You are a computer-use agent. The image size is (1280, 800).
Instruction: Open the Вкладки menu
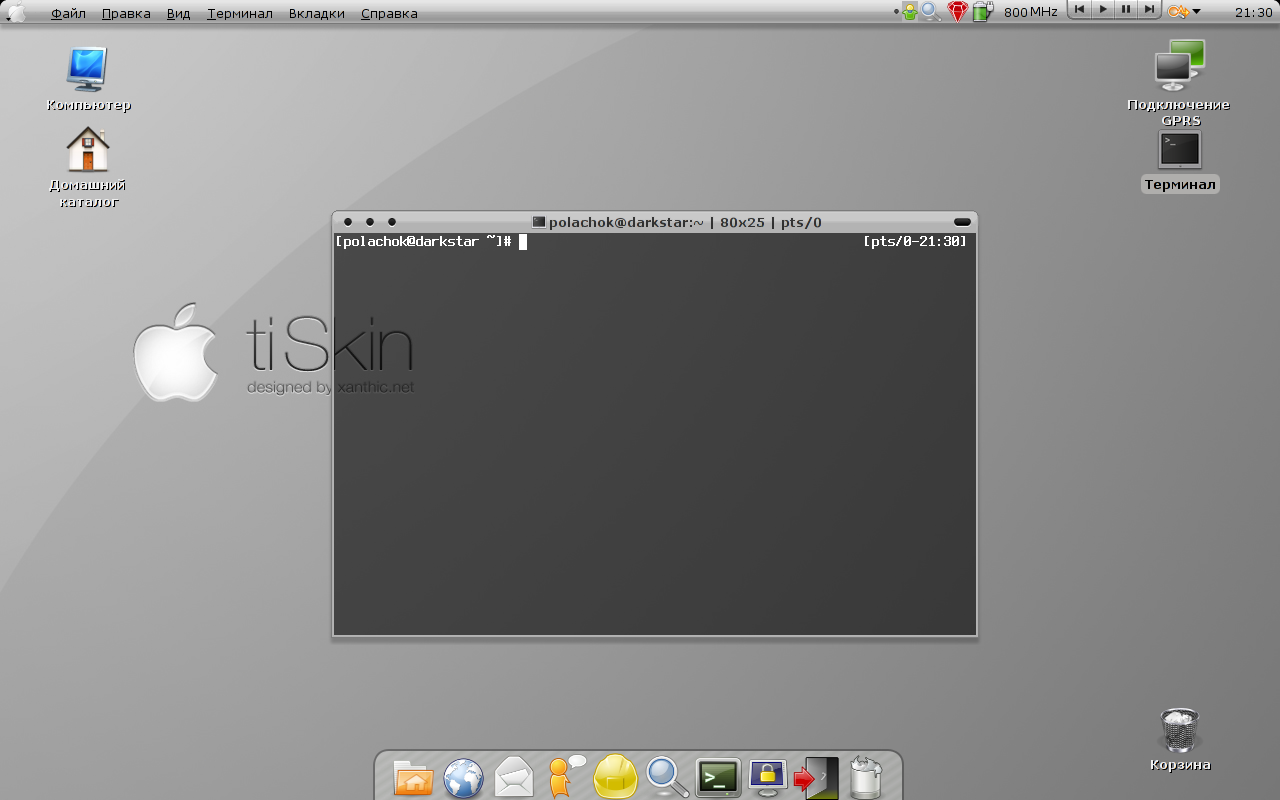[317, 13]
